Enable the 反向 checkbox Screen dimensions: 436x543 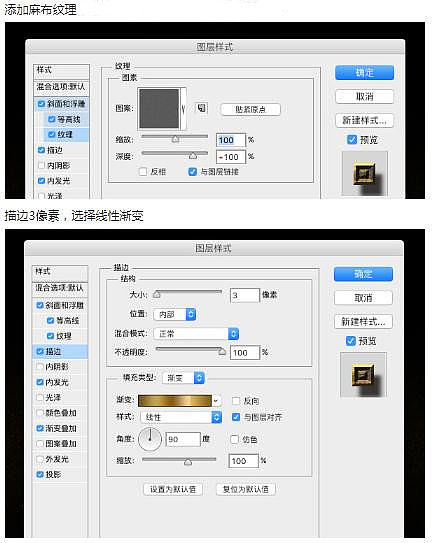[236, 401]
